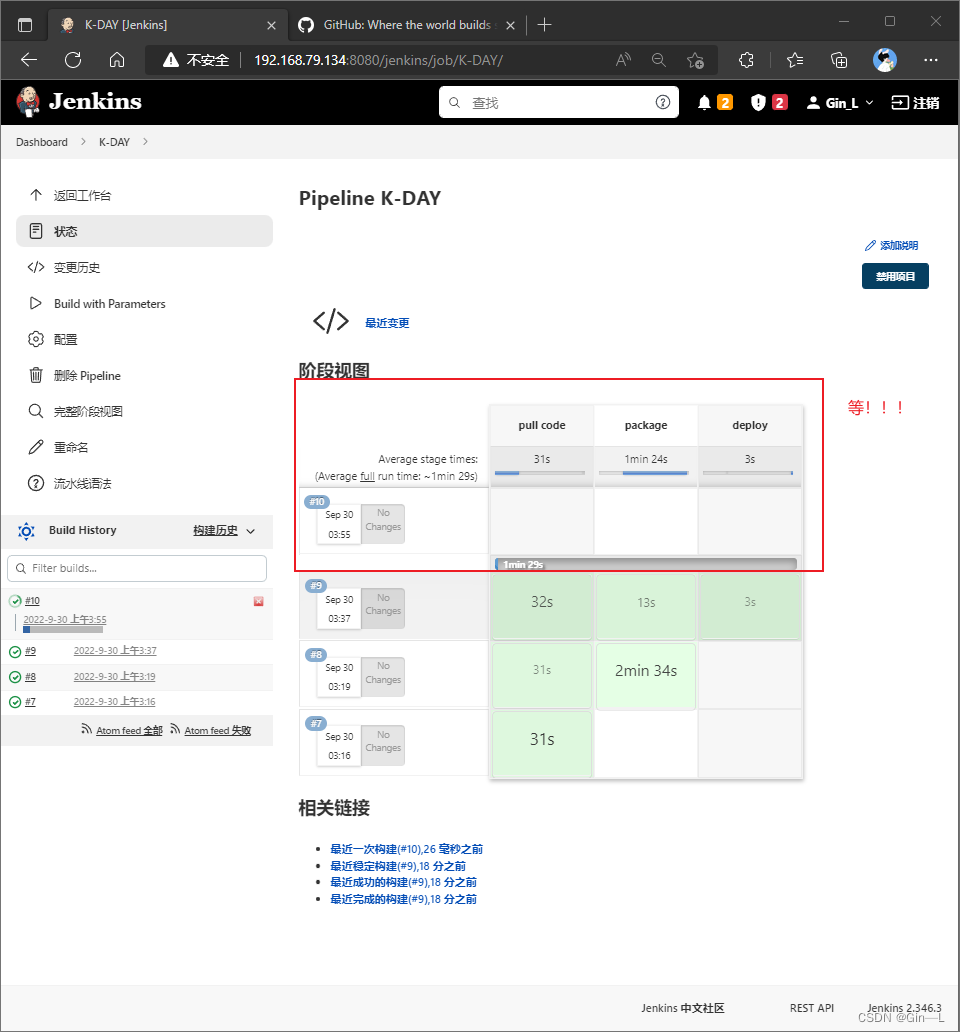
Task: Click build #7 pull code 31s cell
Action: [x=542, y=744]
